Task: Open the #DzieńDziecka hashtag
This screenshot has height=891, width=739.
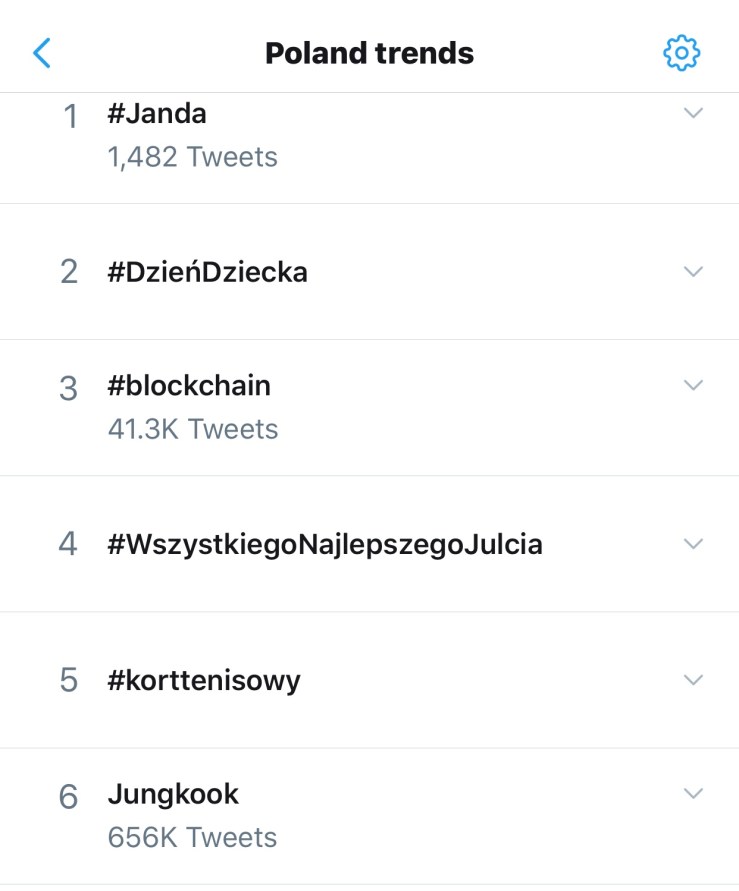Action: pyautogui.click(x=207, y=272)
